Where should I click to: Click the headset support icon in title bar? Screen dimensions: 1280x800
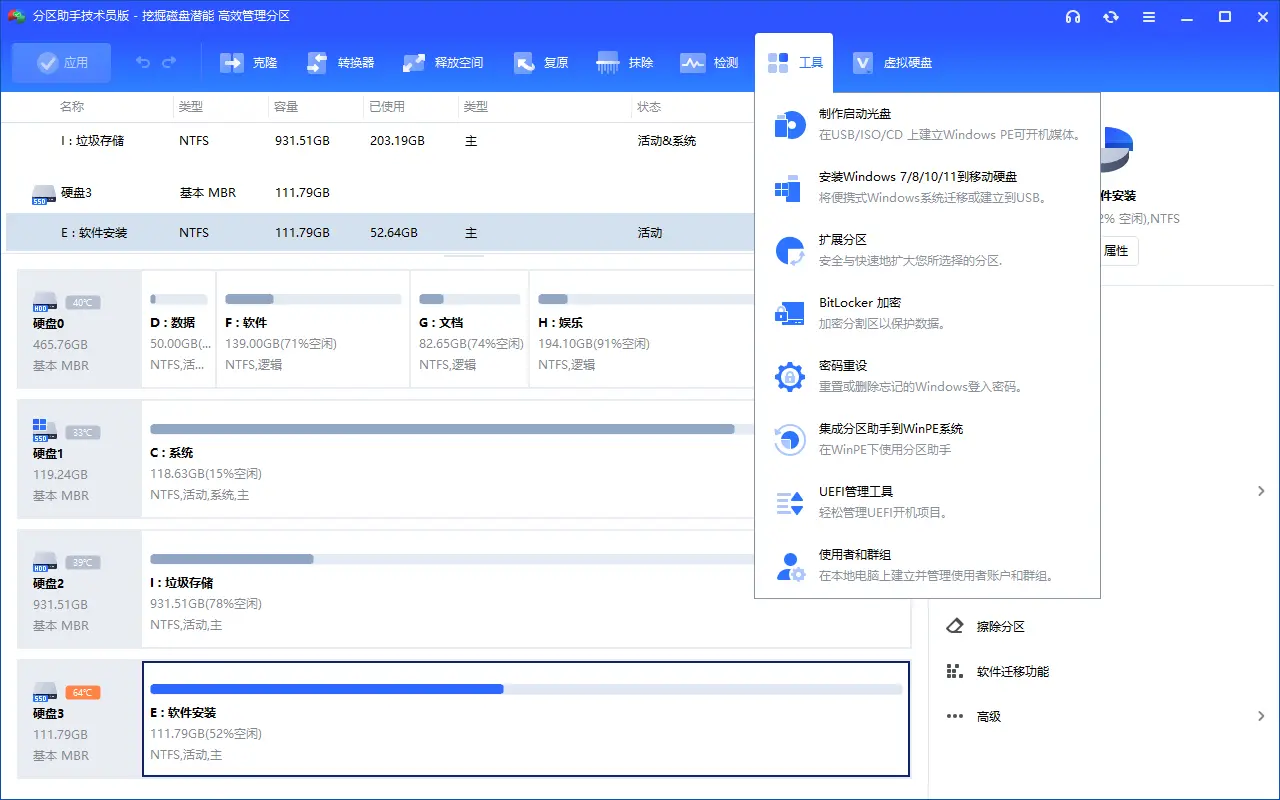tap(1073, 17)
